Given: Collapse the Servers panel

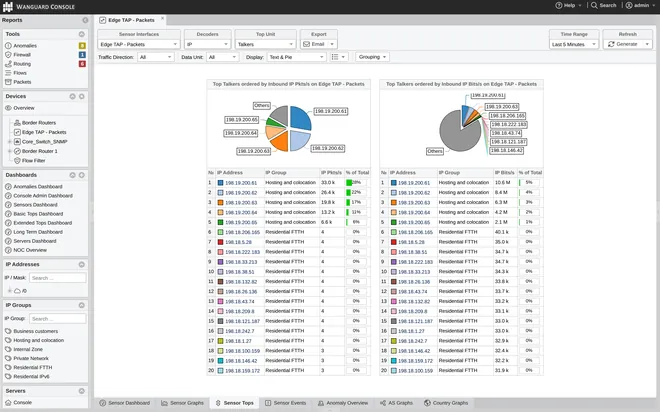Looking at the screenshot, I should 82,391.
